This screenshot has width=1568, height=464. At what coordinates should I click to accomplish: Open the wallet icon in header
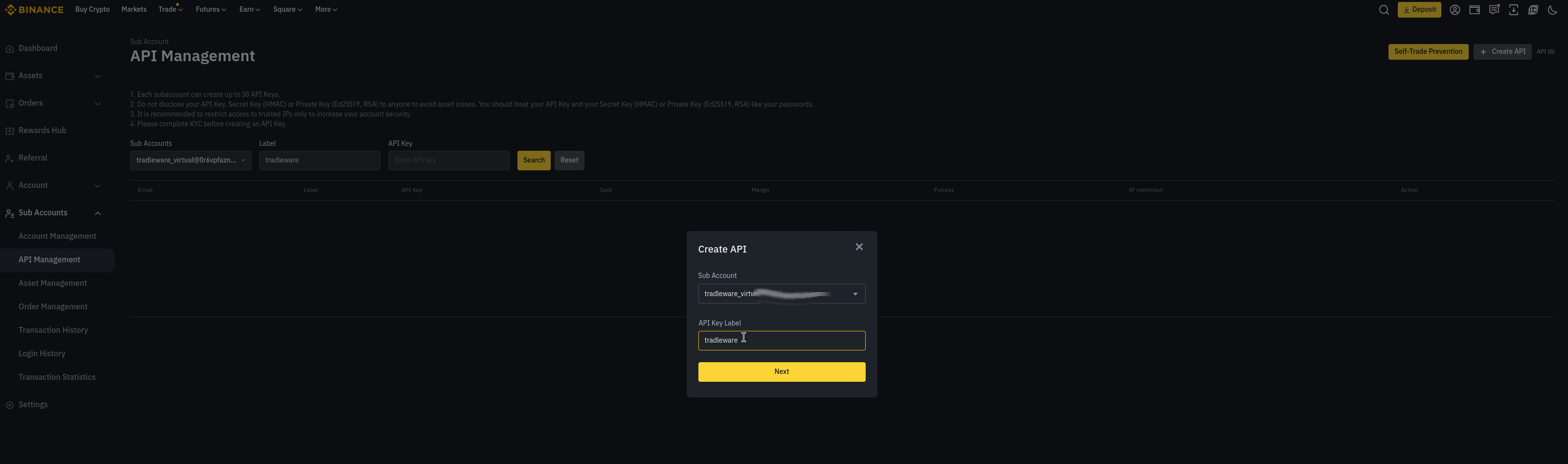click(1474, 10)
